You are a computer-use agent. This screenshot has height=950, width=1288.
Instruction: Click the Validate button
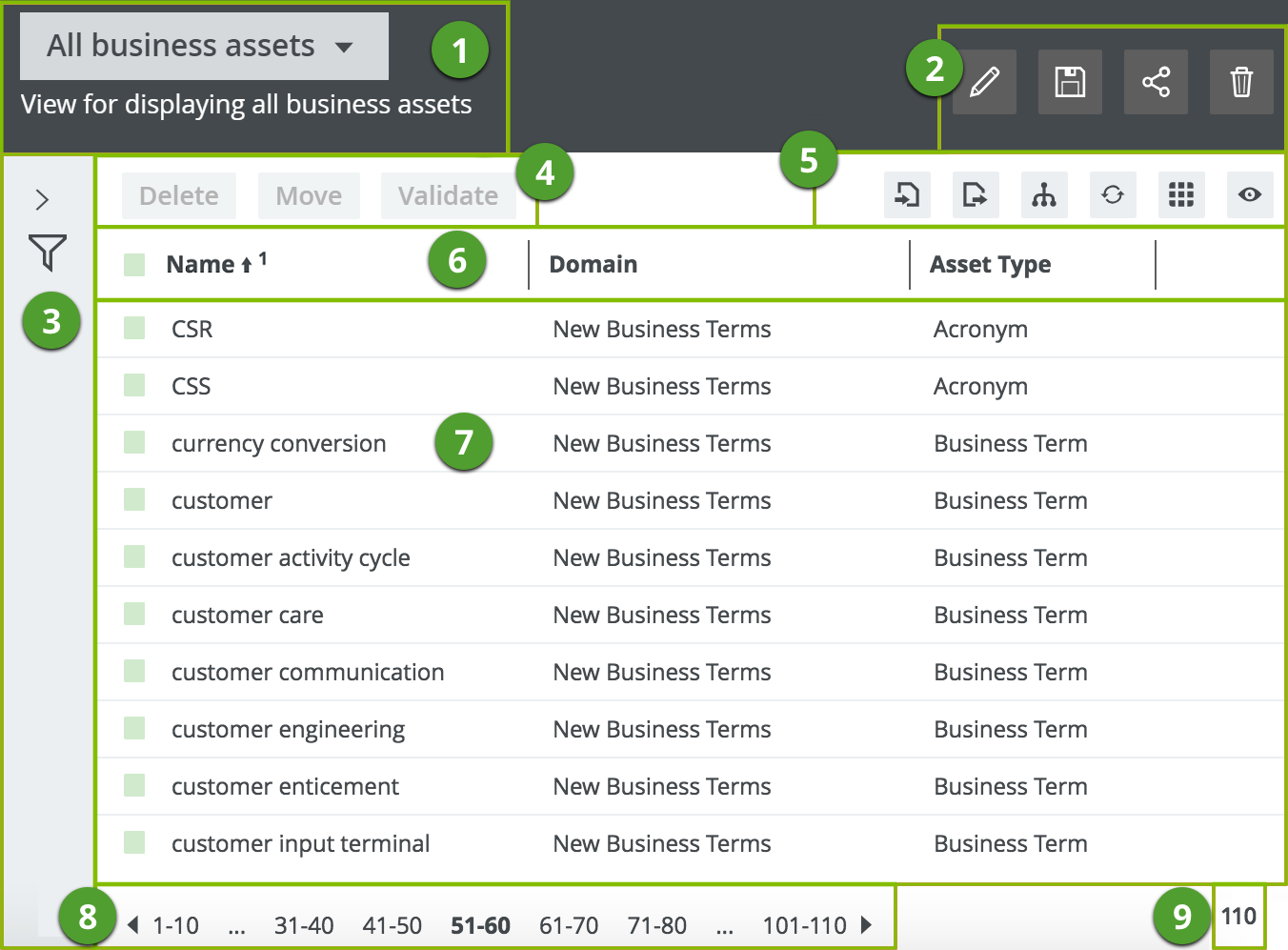448,195
